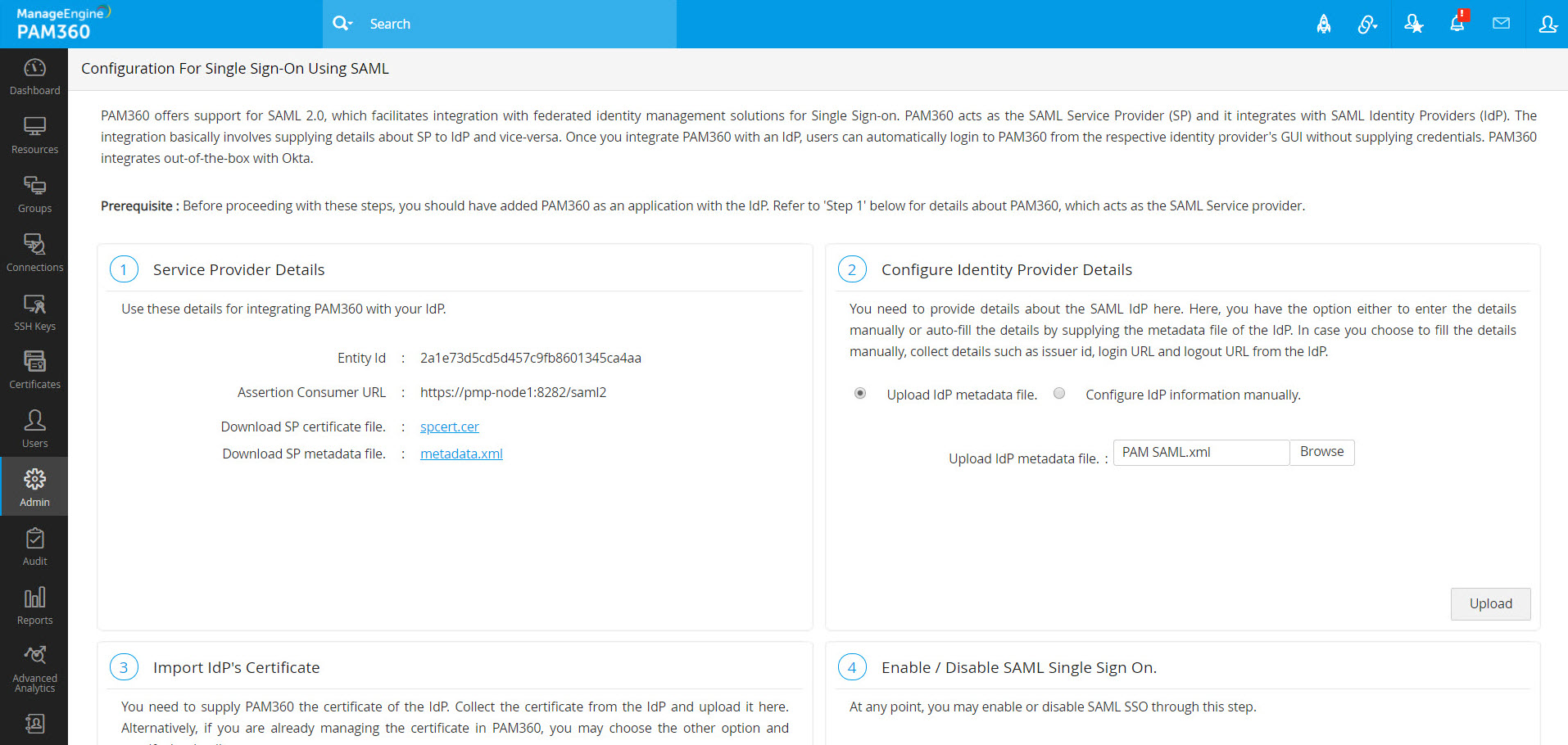The width and height of the screenshot is (1568, 745).
Task: View Reports from the sidebar
Action: [x=34, y=607]
